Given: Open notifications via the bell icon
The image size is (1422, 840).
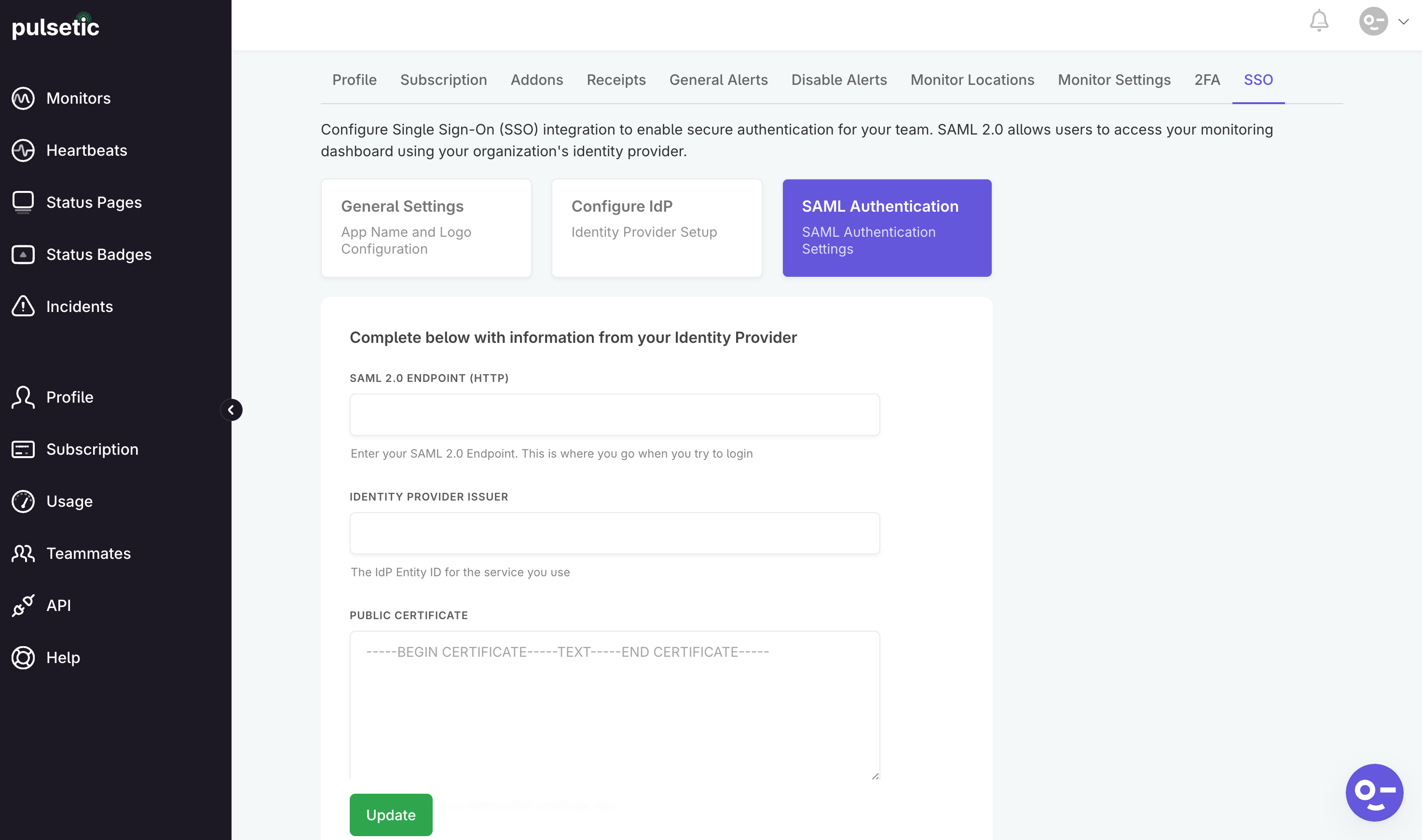Looking at the screenshot, I should click(x=1319, y=21).
